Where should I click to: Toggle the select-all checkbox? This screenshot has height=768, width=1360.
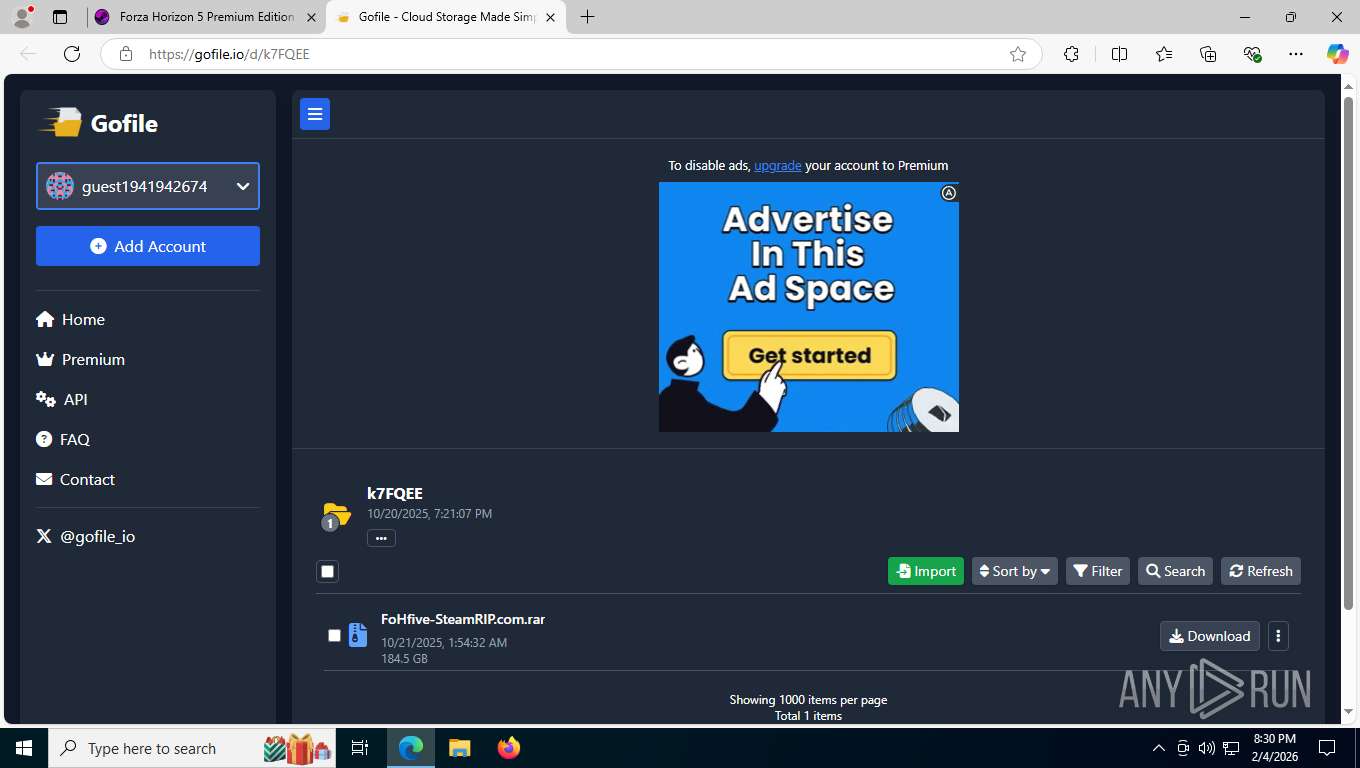[327, 571]
